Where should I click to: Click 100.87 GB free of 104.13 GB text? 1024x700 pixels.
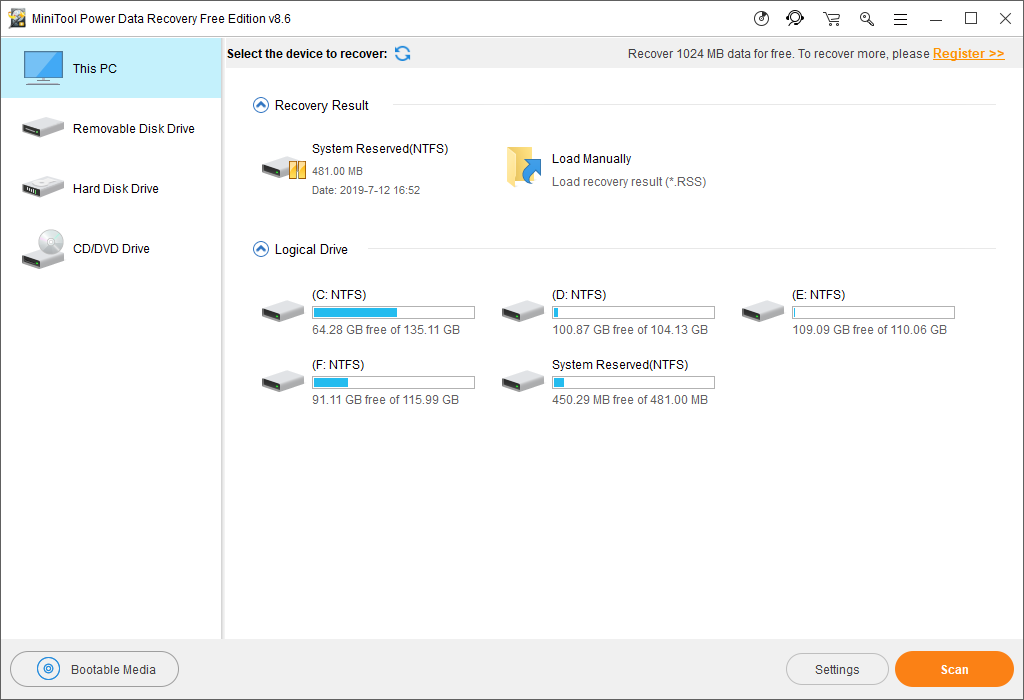click(630, 330)
